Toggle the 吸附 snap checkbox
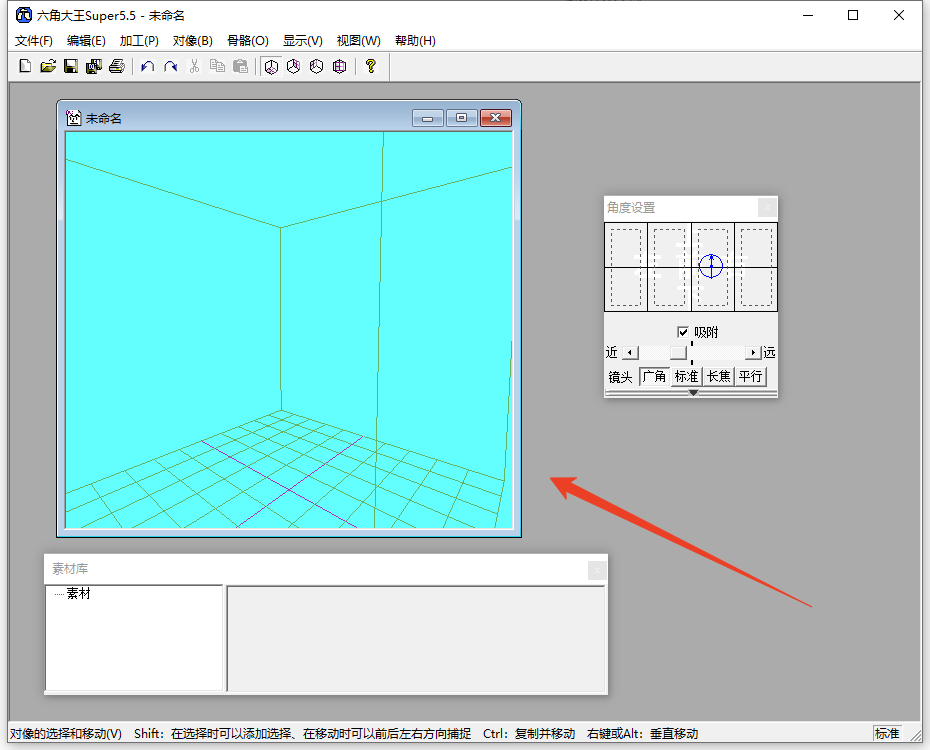This screenshot has width=930, height=750. [x=683, y=332]
